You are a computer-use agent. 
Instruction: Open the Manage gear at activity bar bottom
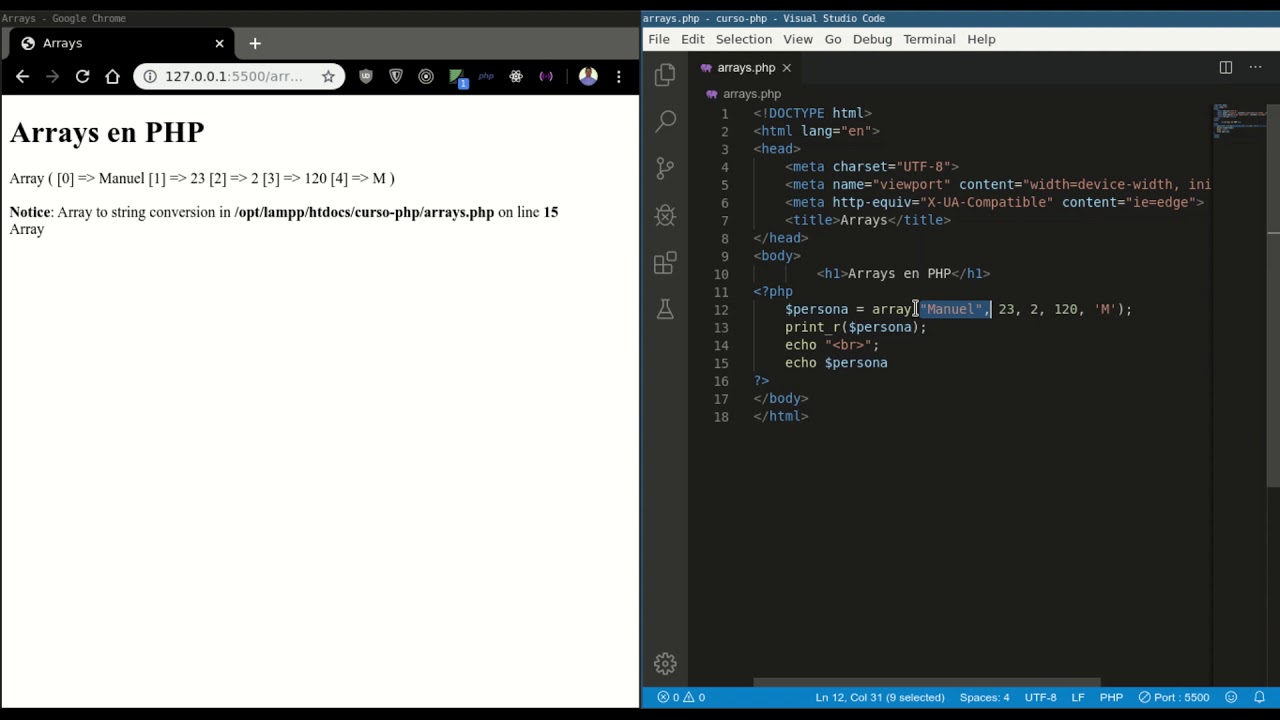click(665, 663)
